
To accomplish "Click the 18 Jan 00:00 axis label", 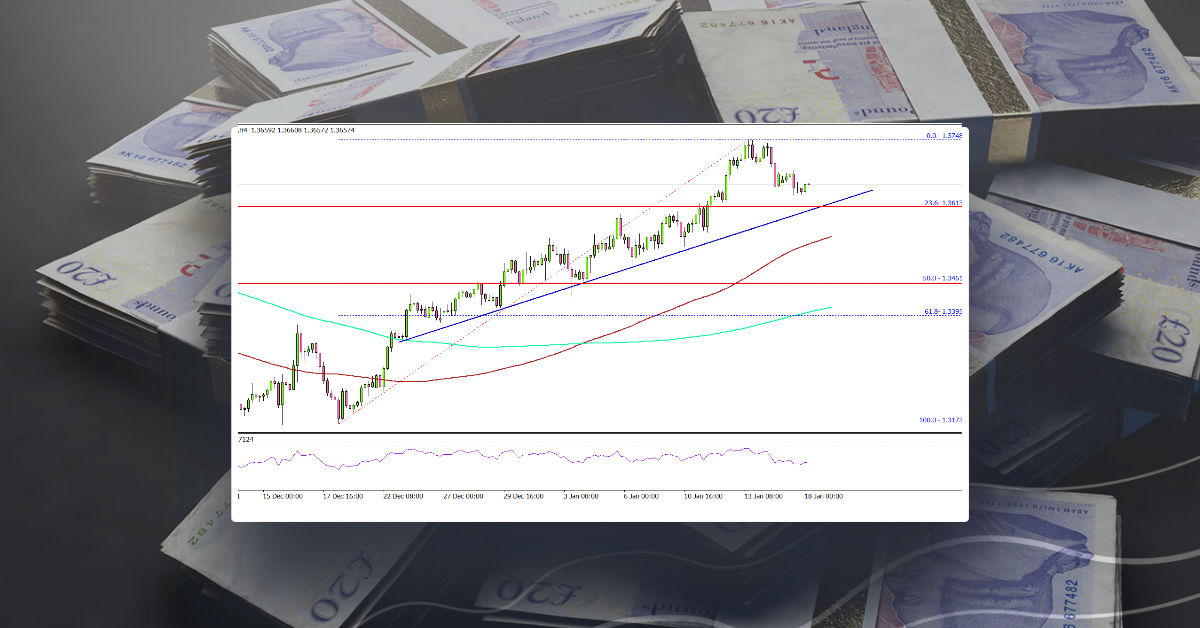I will tap(824, 494).
